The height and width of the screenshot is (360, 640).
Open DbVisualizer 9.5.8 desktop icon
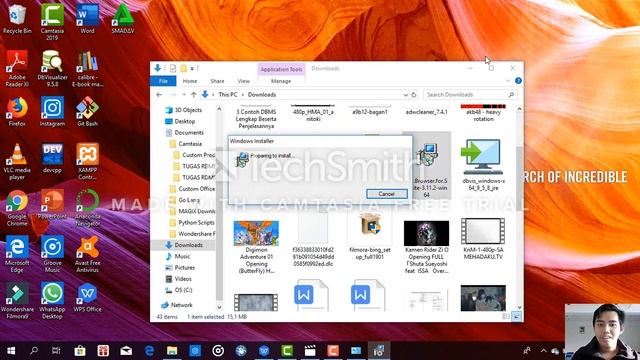[x=52, y=69]
